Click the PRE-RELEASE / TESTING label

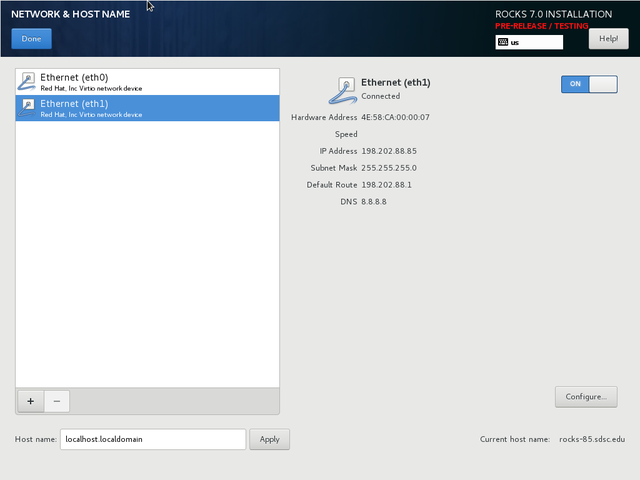[x=541, y=26]
